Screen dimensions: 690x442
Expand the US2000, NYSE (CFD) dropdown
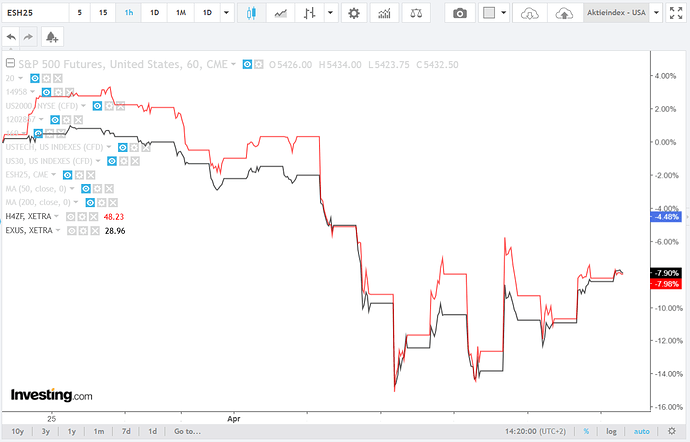click(83, 106)
